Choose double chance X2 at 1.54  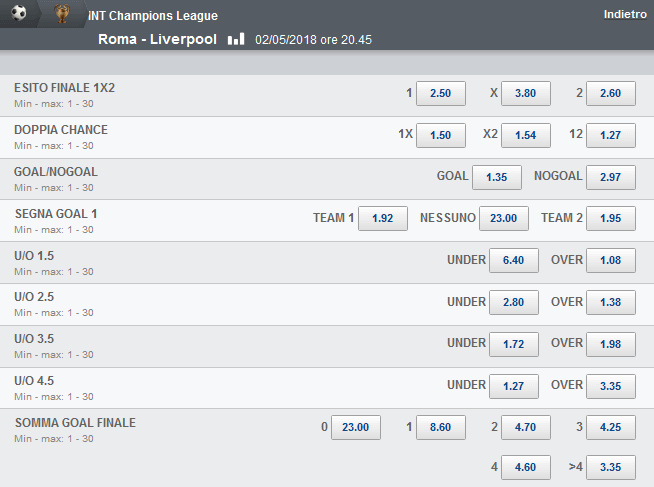point(526,136)
